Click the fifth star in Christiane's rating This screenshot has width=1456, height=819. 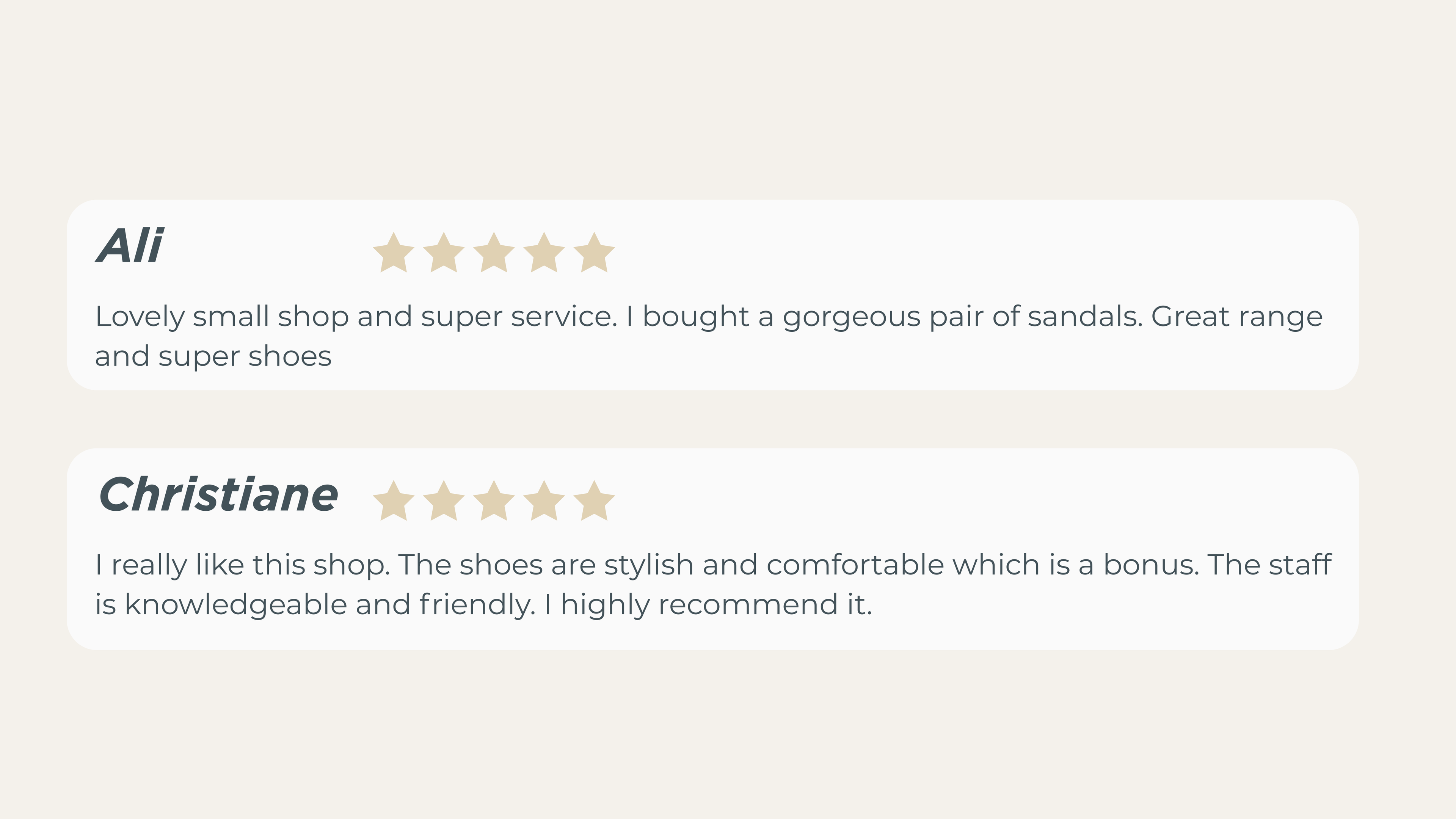pos(594,501)
